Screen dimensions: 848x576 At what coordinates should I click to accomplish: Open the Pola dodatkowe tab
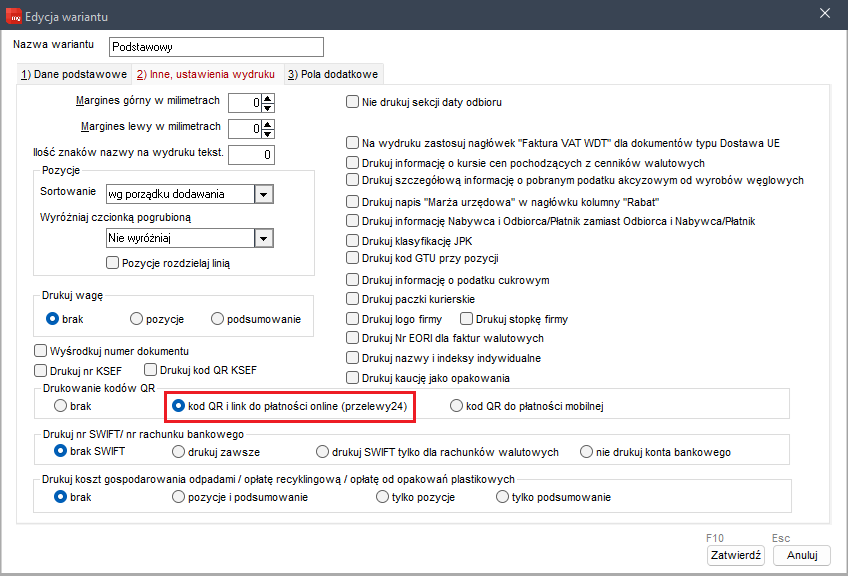click(x=333, y=74)
